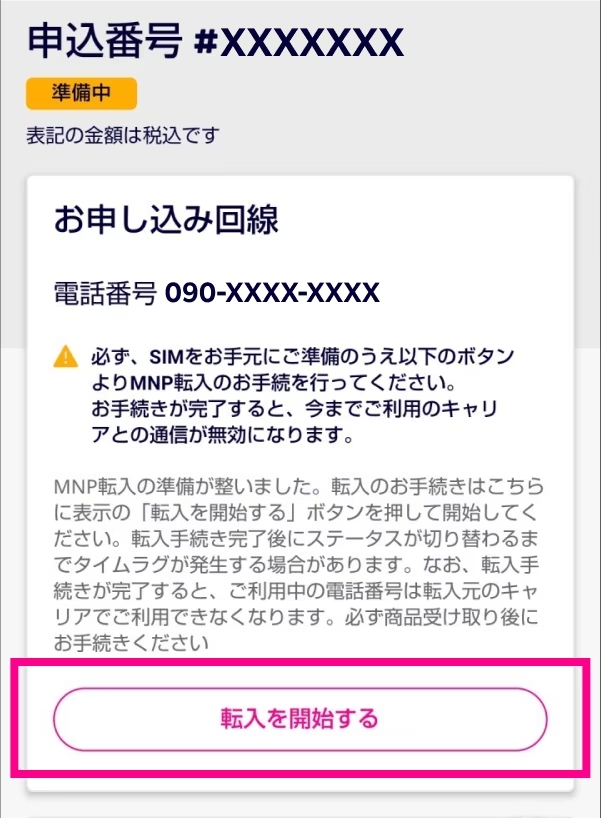Select the 電話番号 label
This screenshot has height=818, width=601.
(105, 293)
